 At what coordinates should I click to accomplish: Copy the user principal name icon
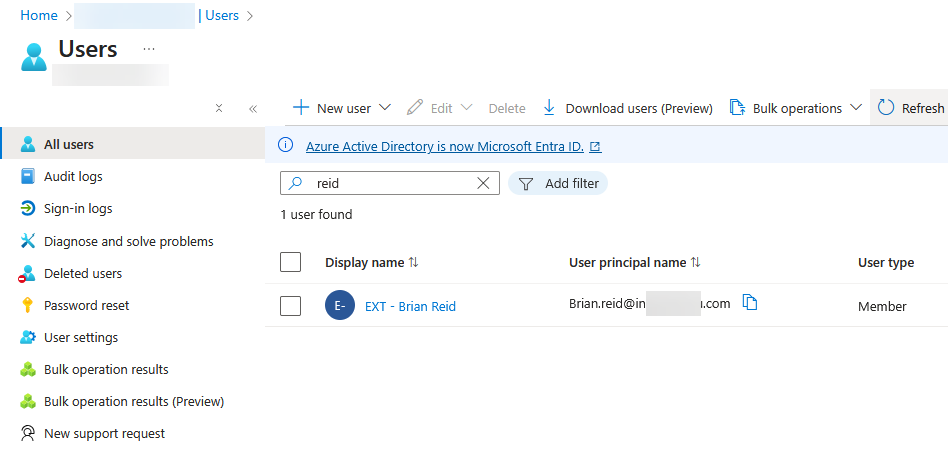(x=750, y=303)
